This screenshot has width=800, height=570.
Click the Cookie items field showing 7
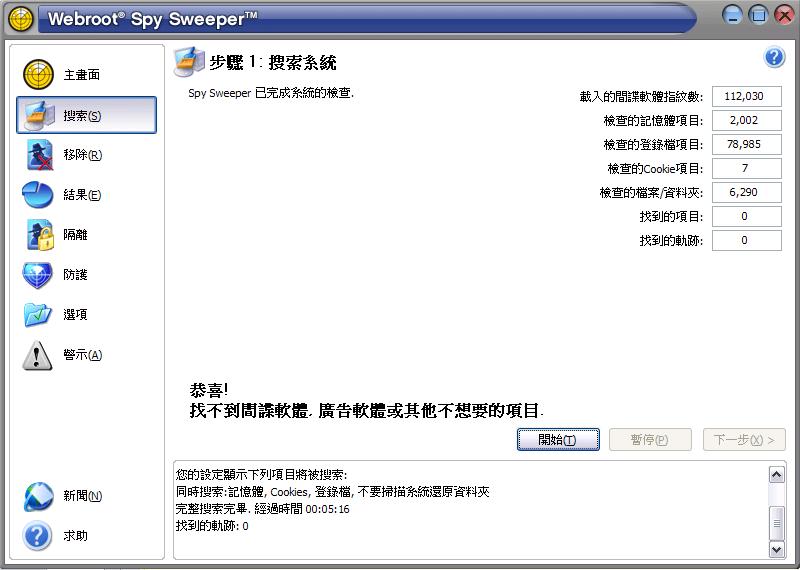[746, 168]
